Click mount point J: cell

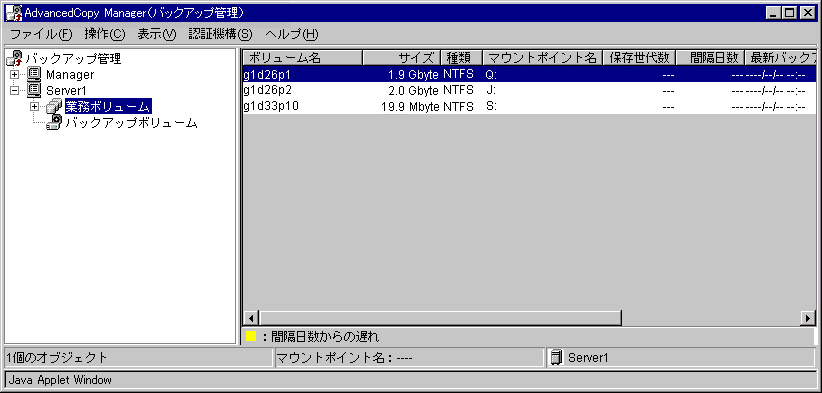click(491, 91)
